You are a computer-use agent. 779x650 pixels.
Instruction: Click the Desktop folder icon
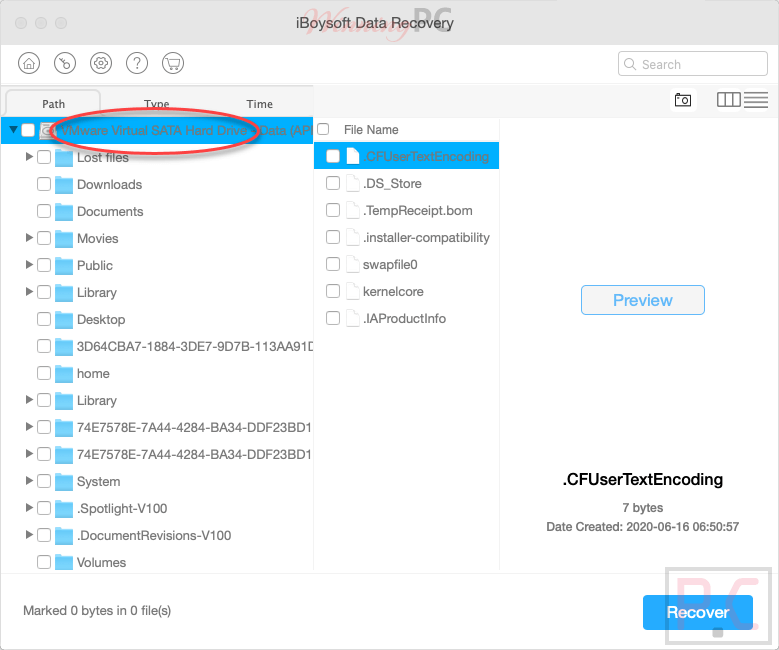(64, 320)
